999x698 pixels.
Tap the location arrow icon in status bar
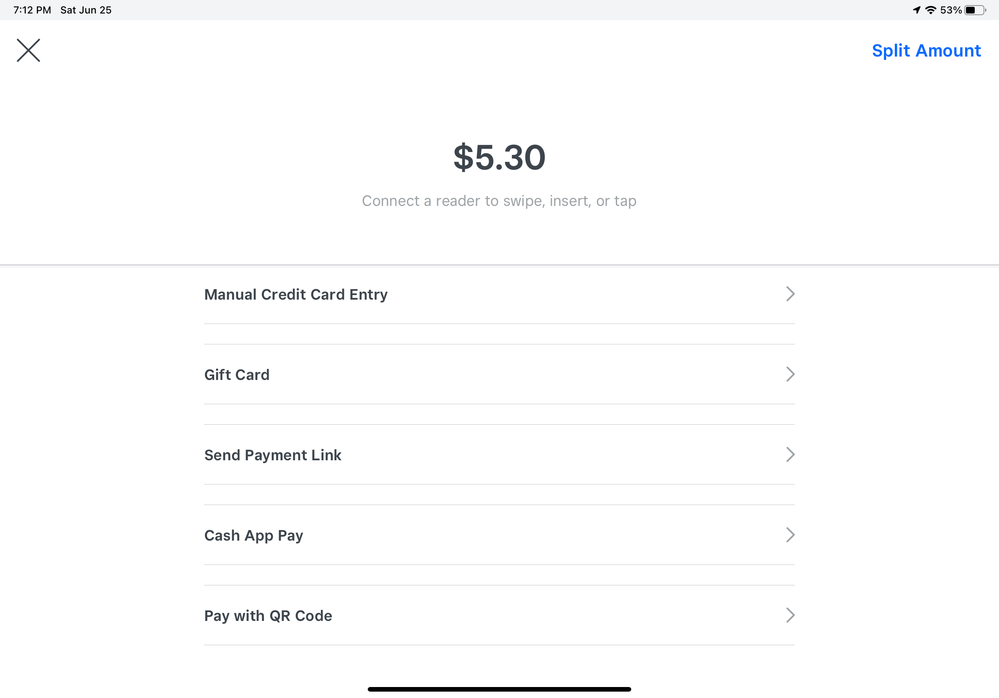coord(916,10)
